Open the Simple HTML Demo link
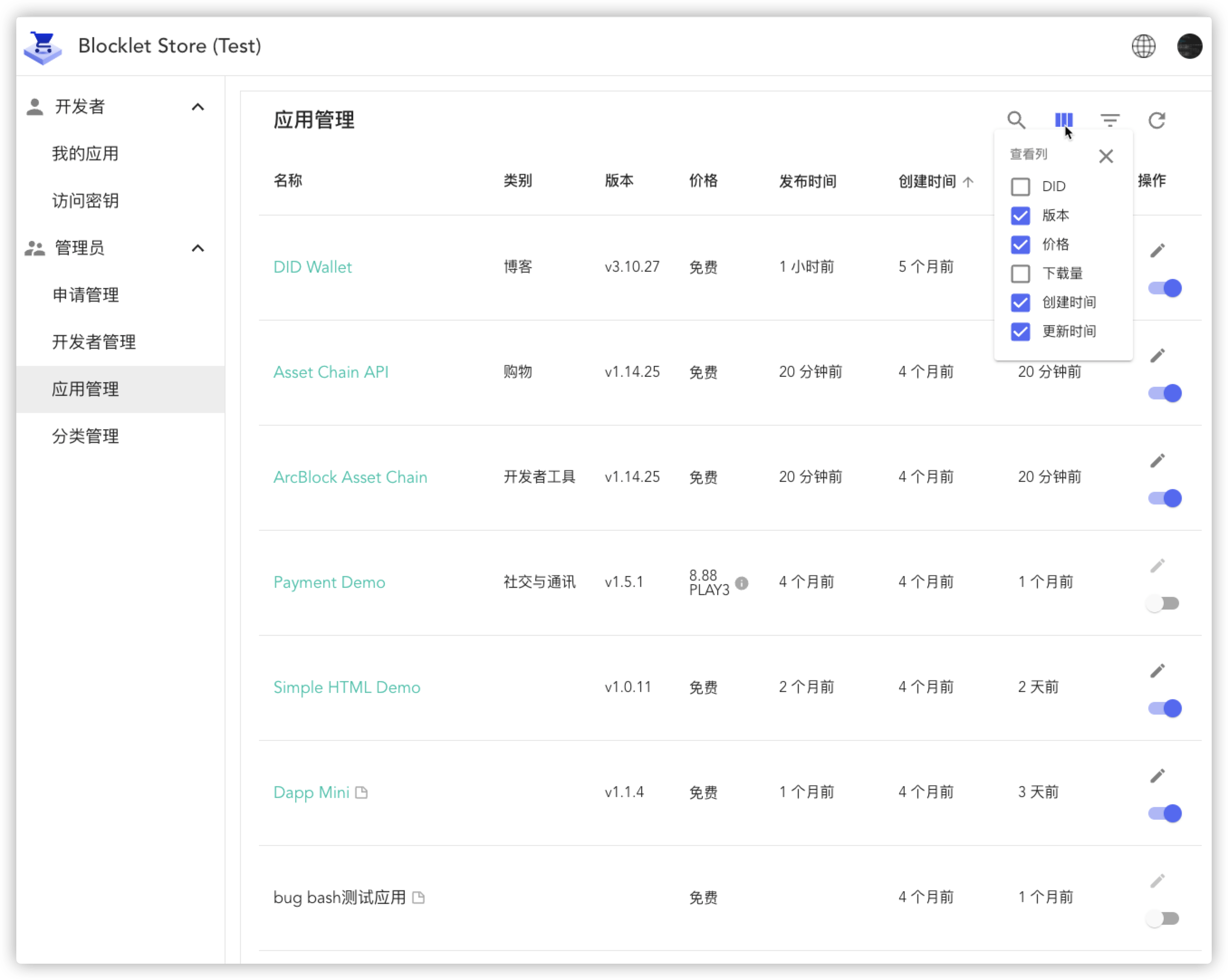 (347, 688)
